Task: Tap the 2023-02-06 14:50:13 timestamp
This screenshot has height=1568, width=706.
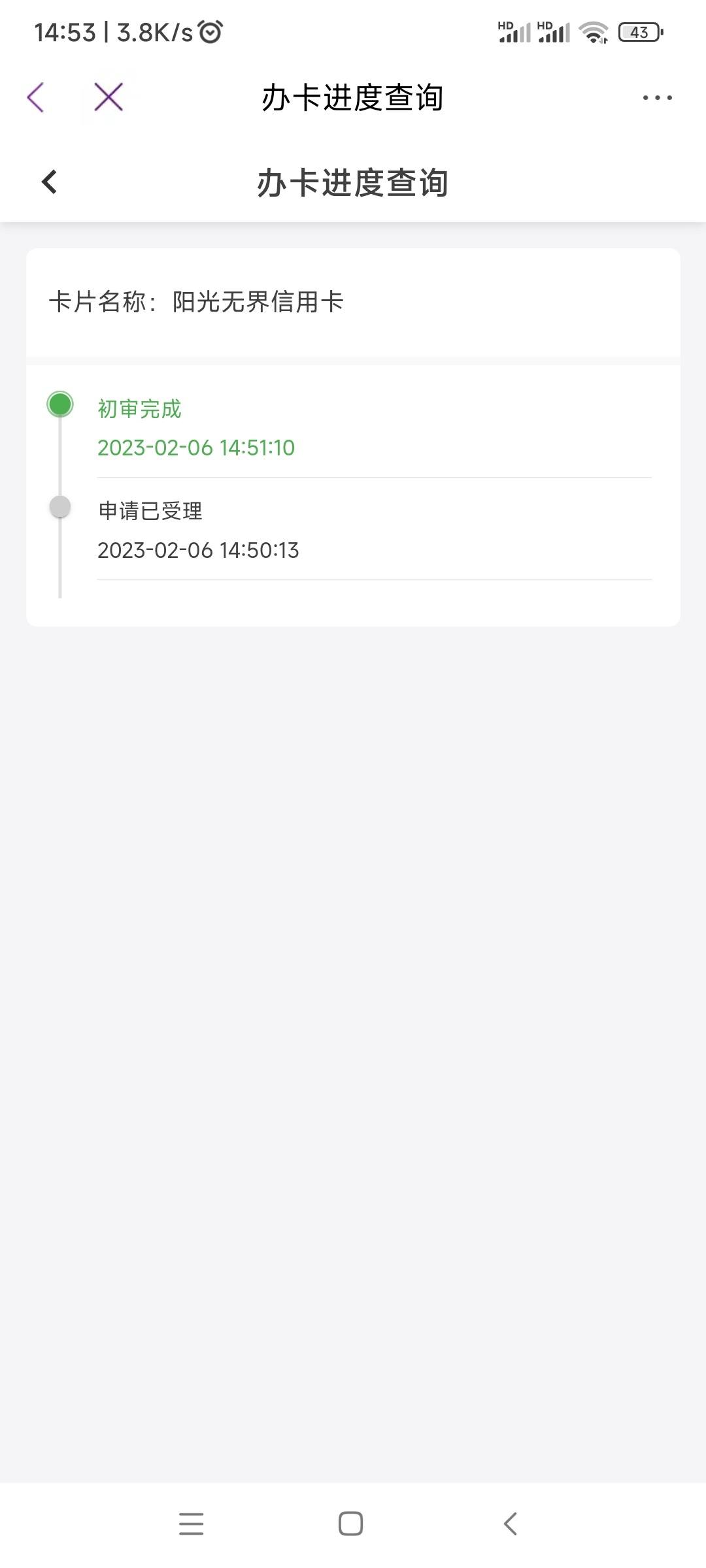Action: click(198, 550)
